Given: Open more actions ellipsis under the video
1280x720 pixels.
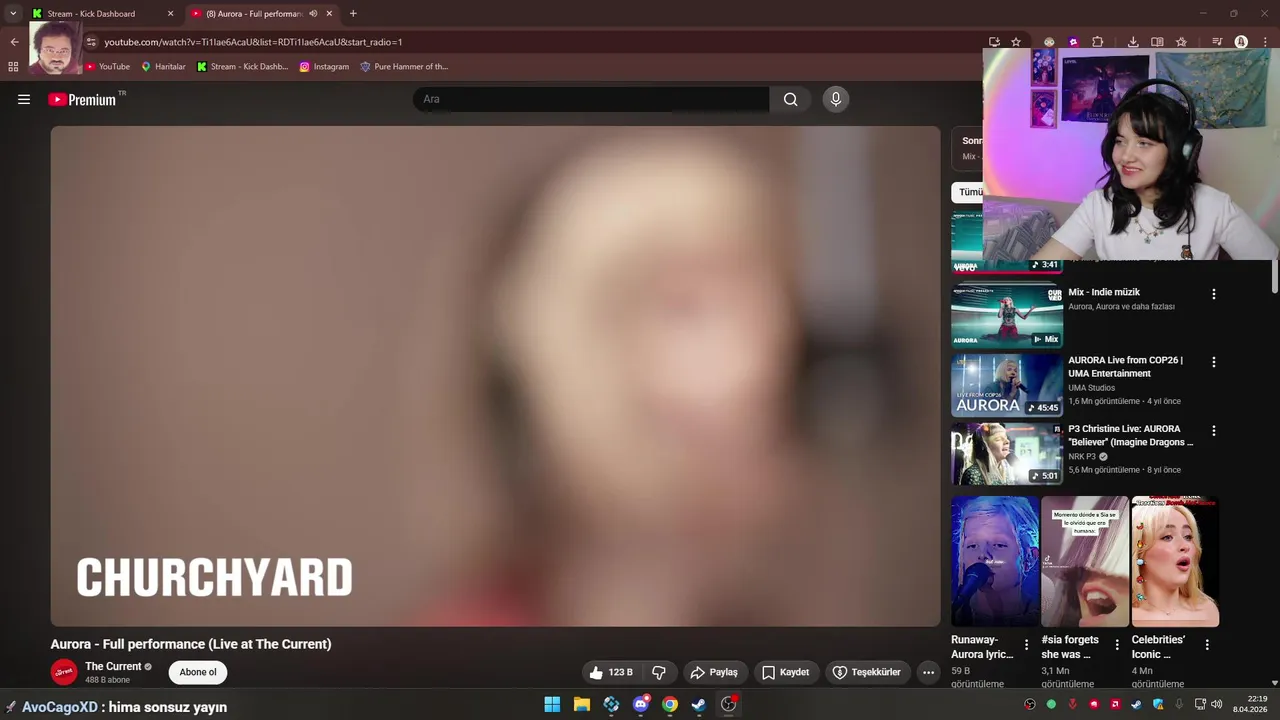Looking at the screenshot, I should coord(928,672).
